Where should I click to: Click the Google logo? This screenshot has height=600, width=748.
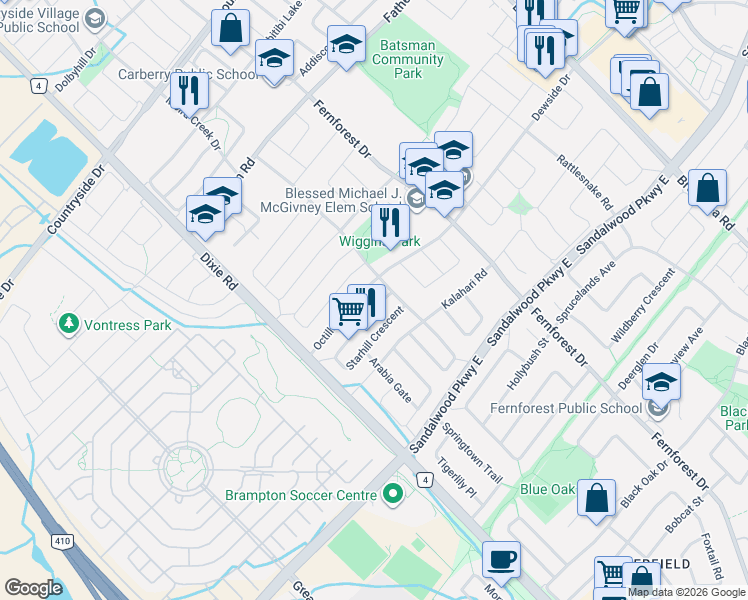[33, 588]
